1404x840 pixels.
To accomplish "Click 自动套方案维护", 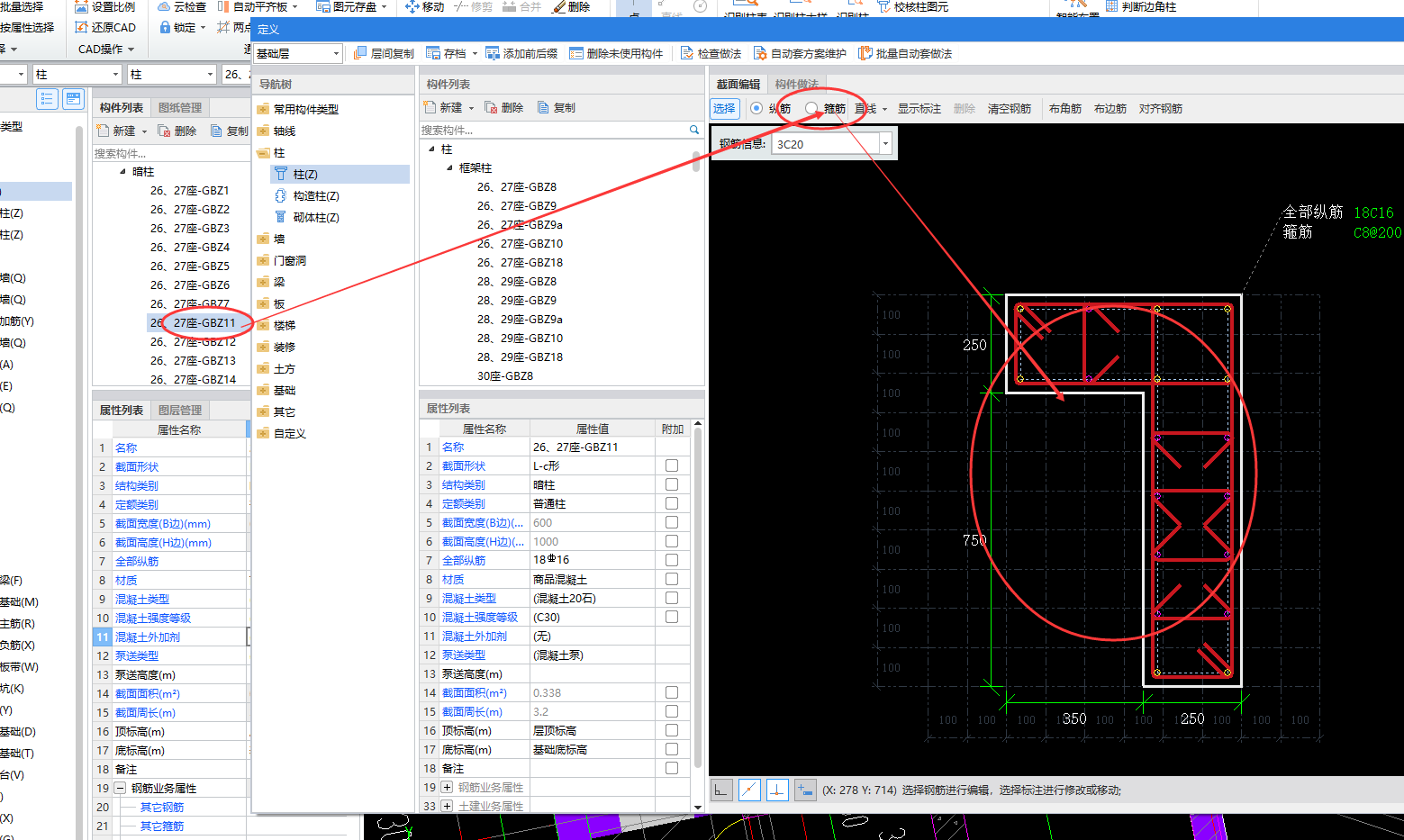I will tap(800, 54).
